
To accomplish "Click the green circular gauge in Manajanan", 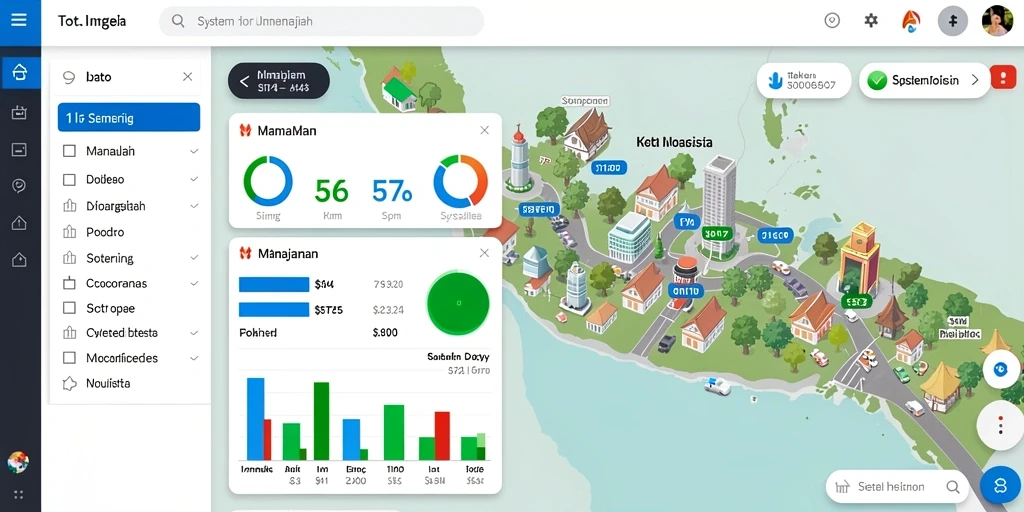I will [458, 303].
